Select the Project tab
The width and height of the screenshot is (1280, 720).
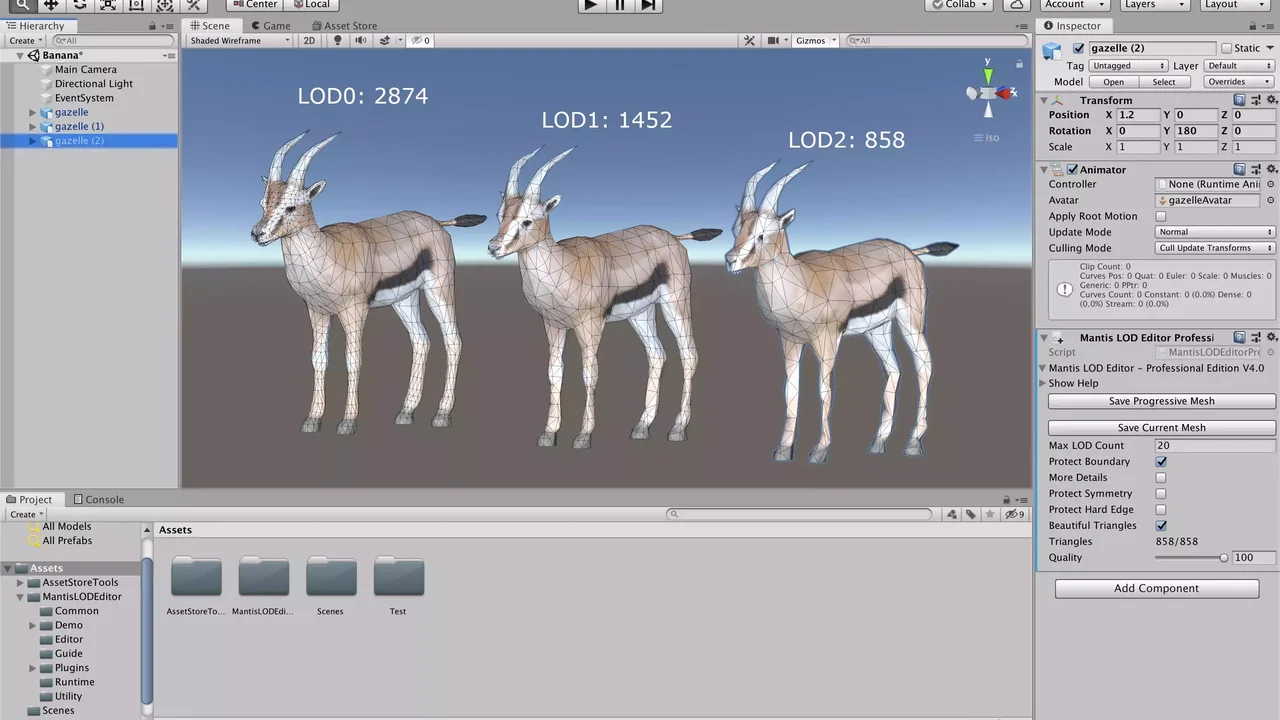click(x=29, y=500)
